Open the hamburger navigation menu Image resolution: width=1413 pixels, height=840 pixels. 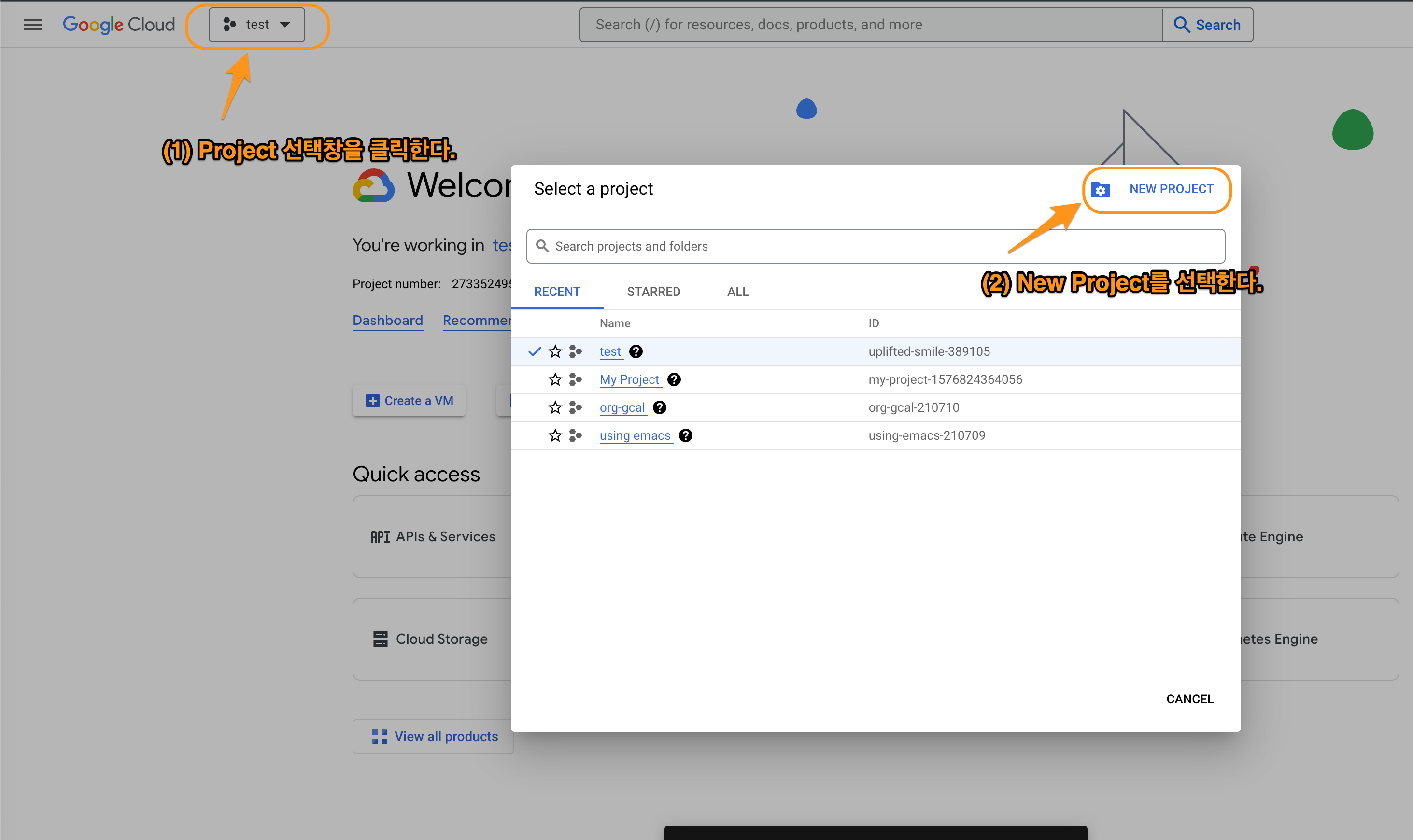click(33, 24)
